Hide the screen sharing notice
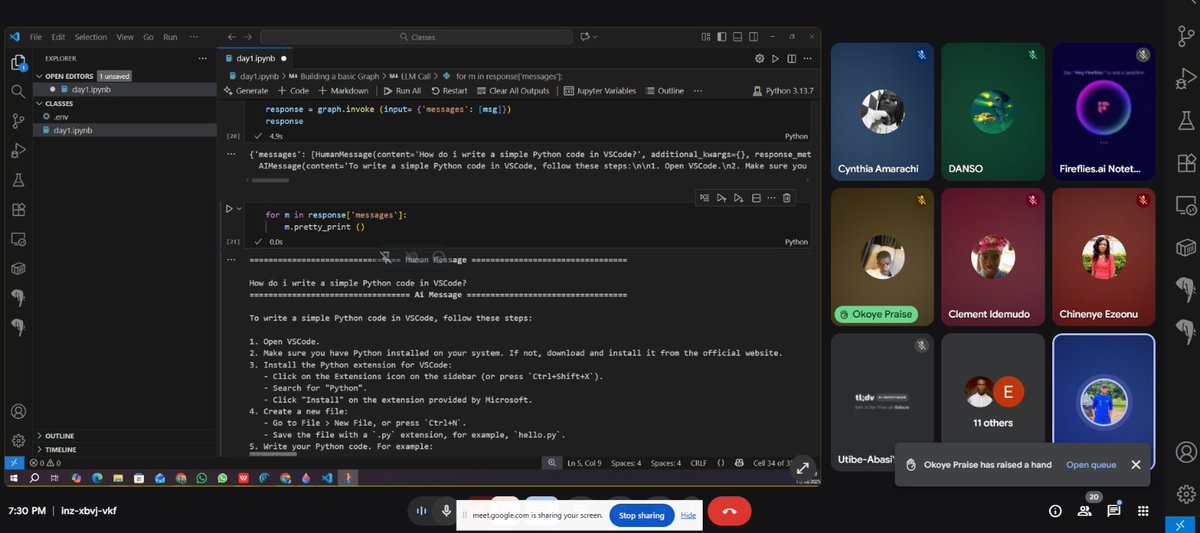Viewport: 1200px width, 533px height. point(688,515)
